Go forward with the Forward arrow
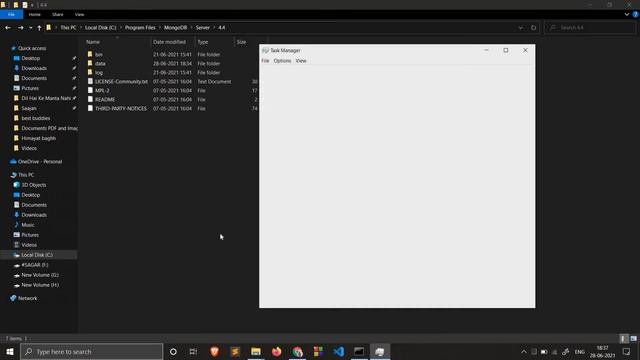 pyautogui.click(x=20, y=28)
